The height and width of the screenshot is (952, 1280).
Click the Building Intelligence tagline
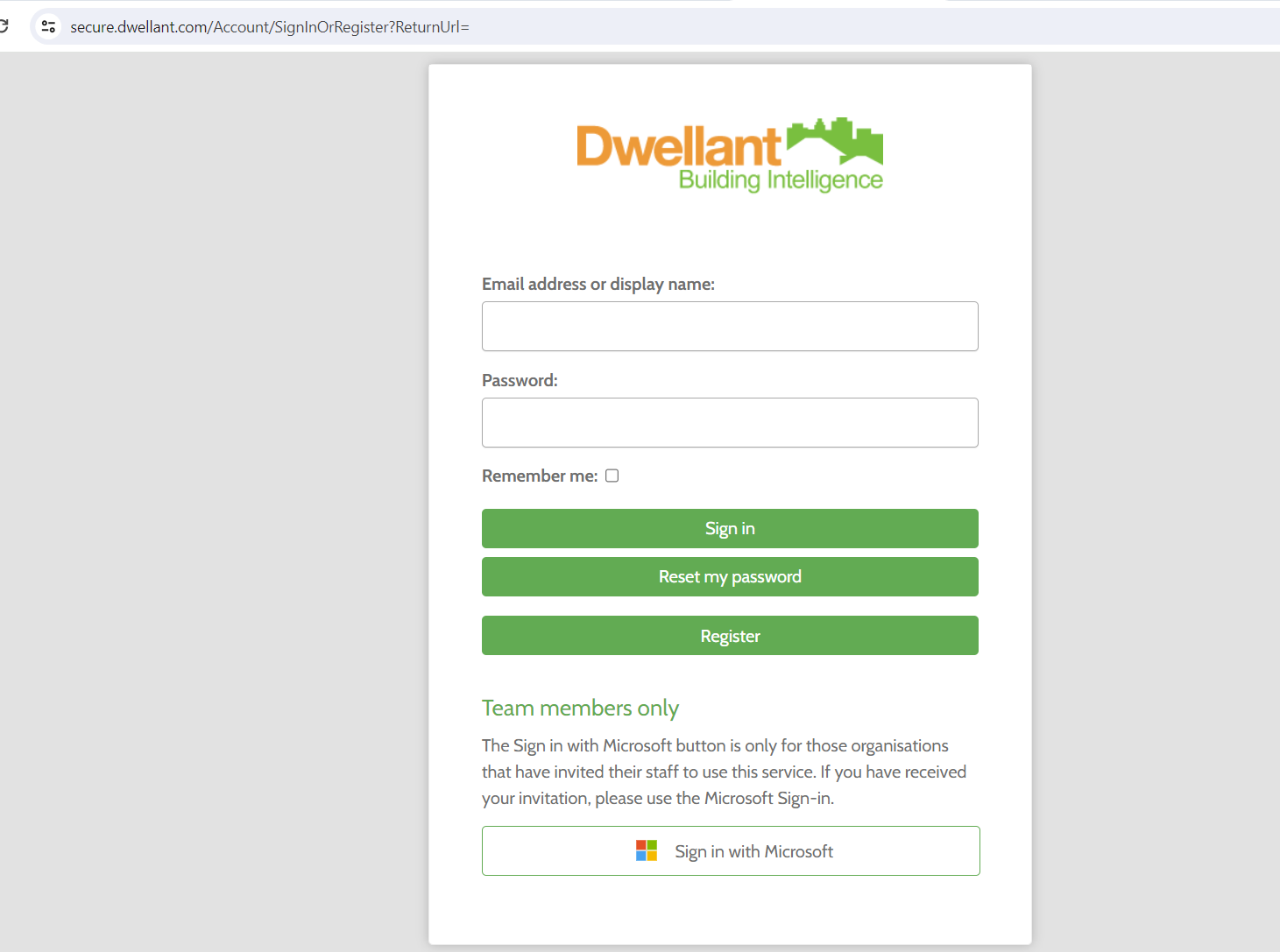[781, 180]
